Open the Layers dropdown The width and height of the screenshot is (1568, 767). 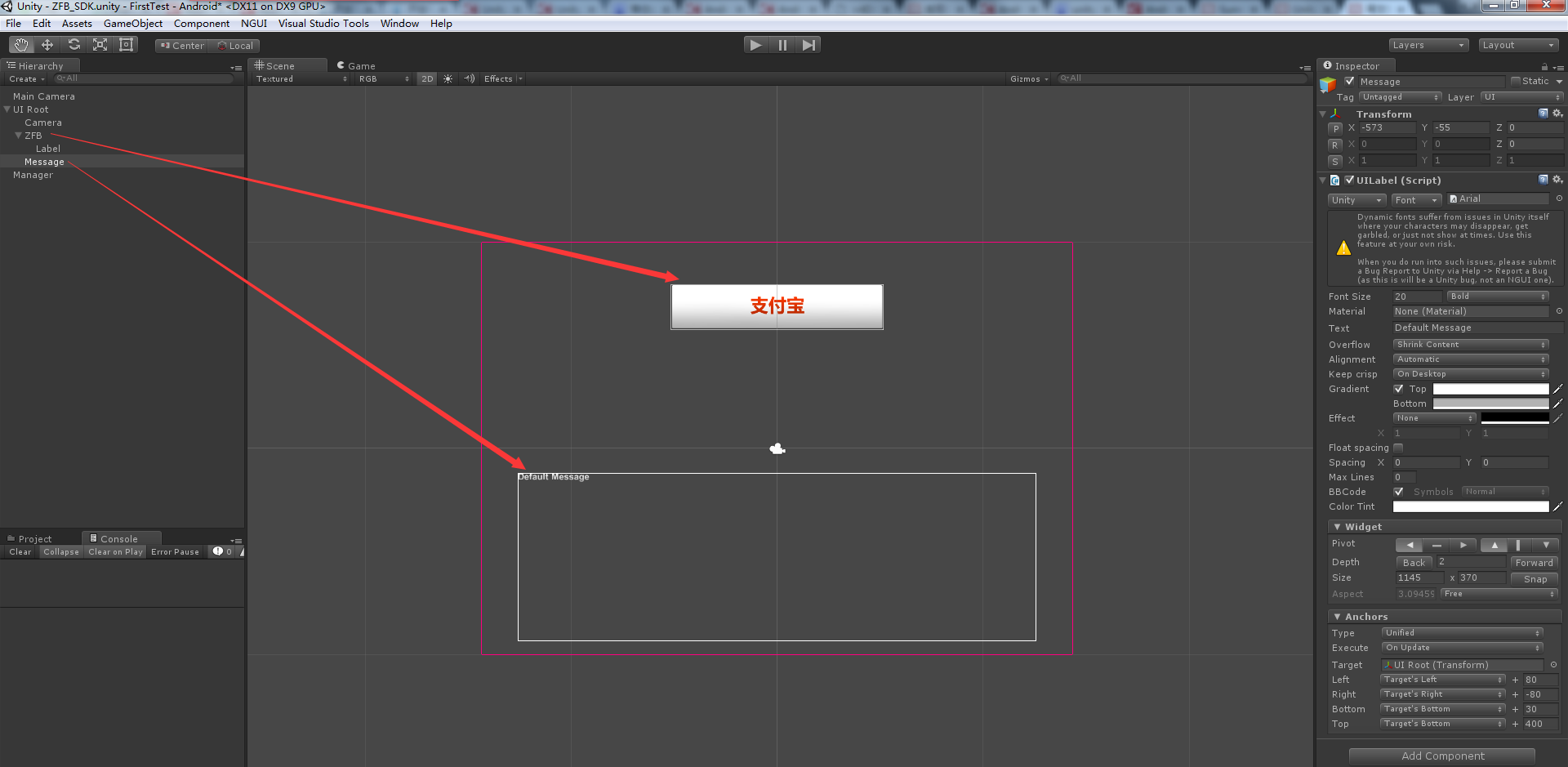(1428, 45)
